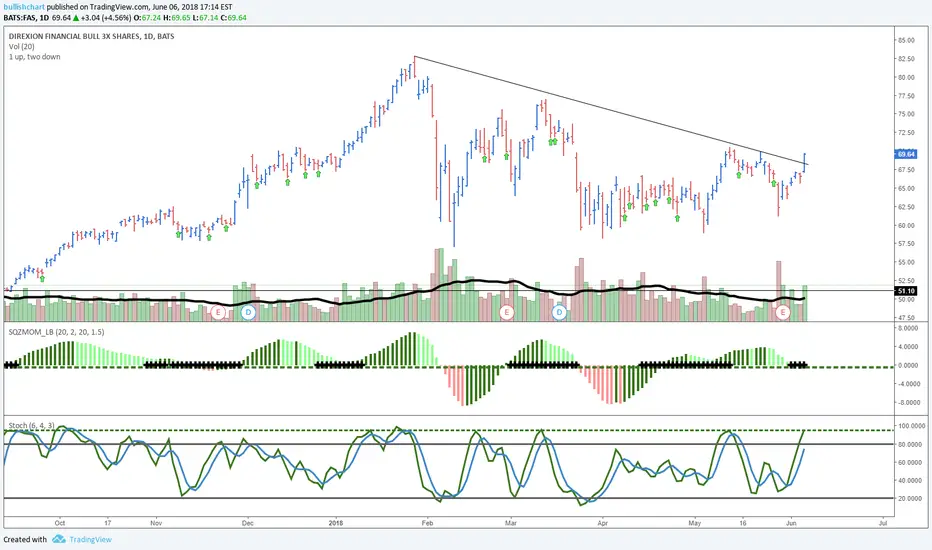This screenshot has width=932, height=550.
Task: Click the SQZMOM_LB (20, 2, 20, 1.5) label
Action: click(56, 332)
